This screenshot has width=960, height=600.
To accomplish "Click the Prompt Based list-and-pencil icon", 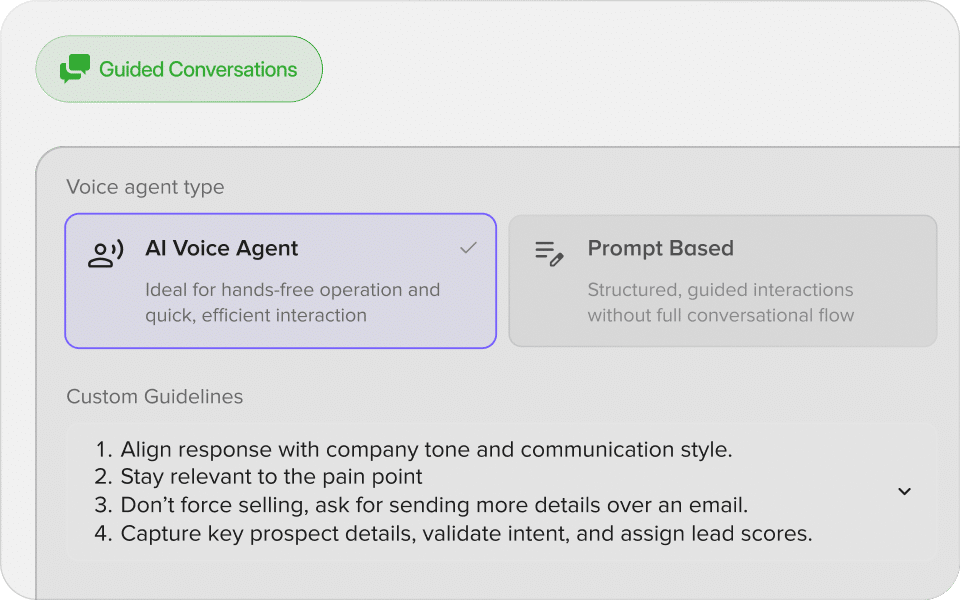I will pyautogui.click(x=548, y=253).
